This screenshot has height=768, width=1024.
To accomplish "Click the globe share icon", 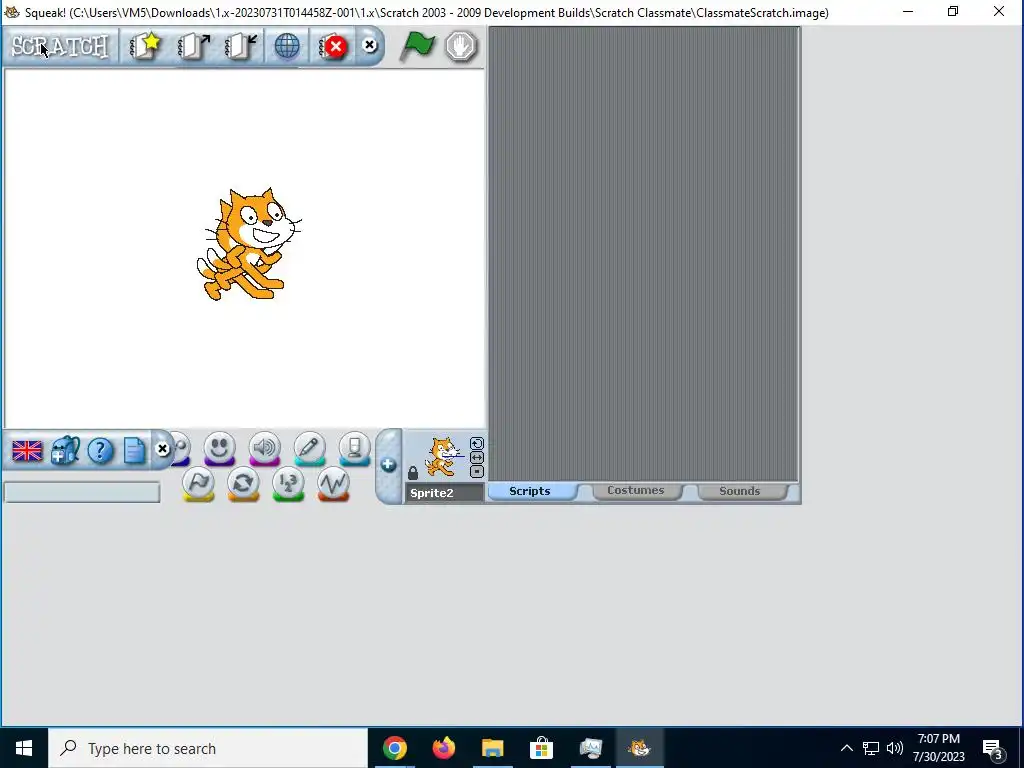I will 287,46.
